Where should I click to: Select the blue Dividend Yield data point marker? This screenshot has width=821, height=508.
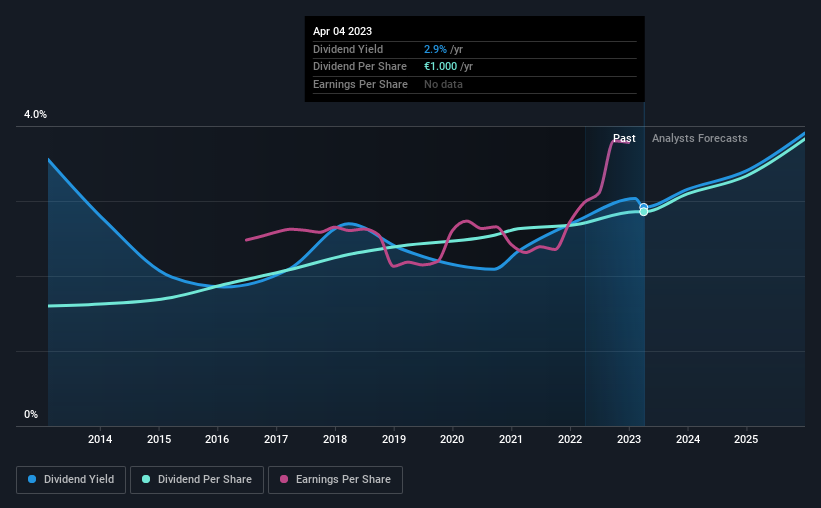[644, 207]
